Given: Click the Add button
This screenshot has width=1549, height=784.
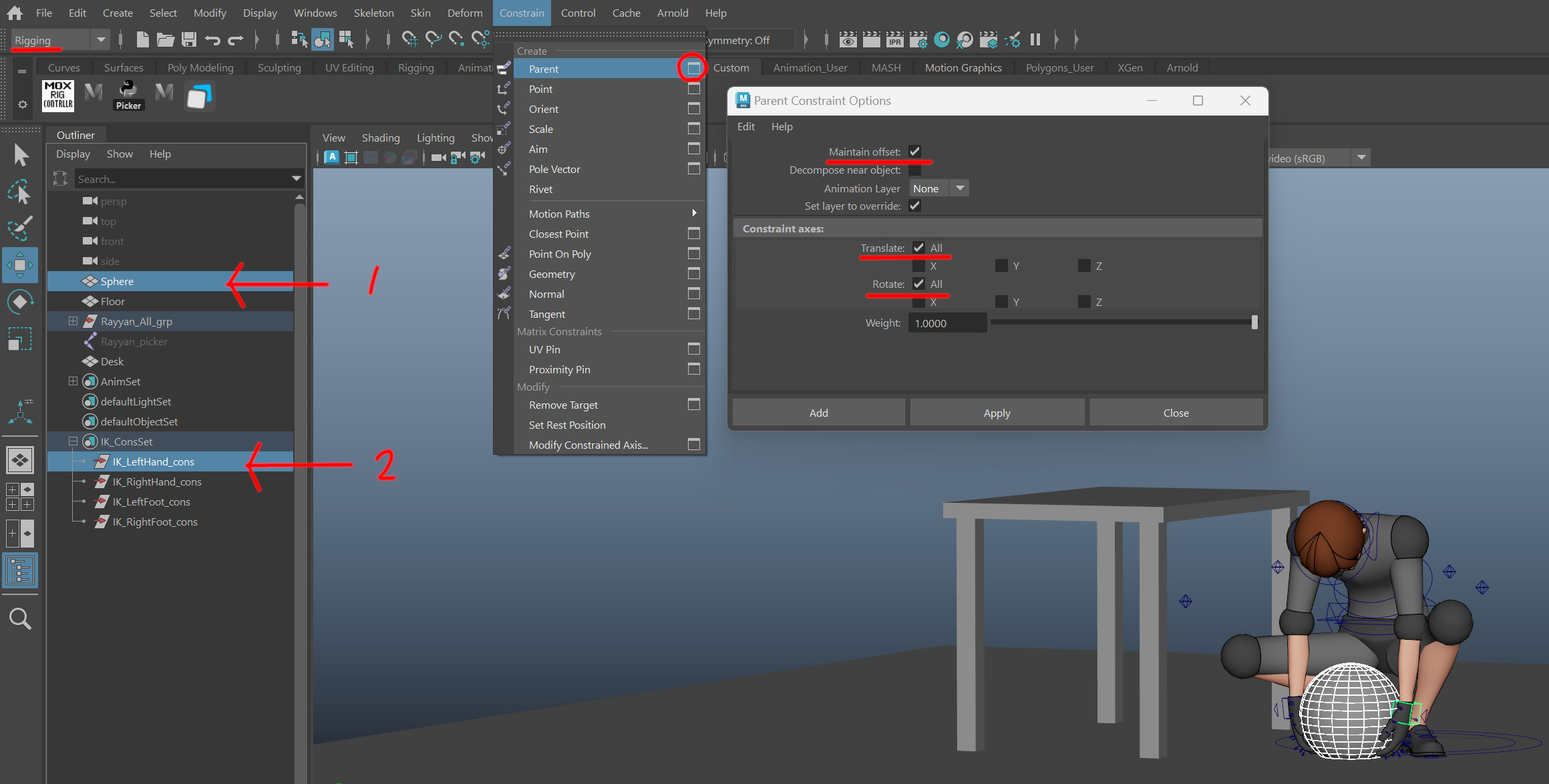Looking at the screenshot, I should [818, 413].
